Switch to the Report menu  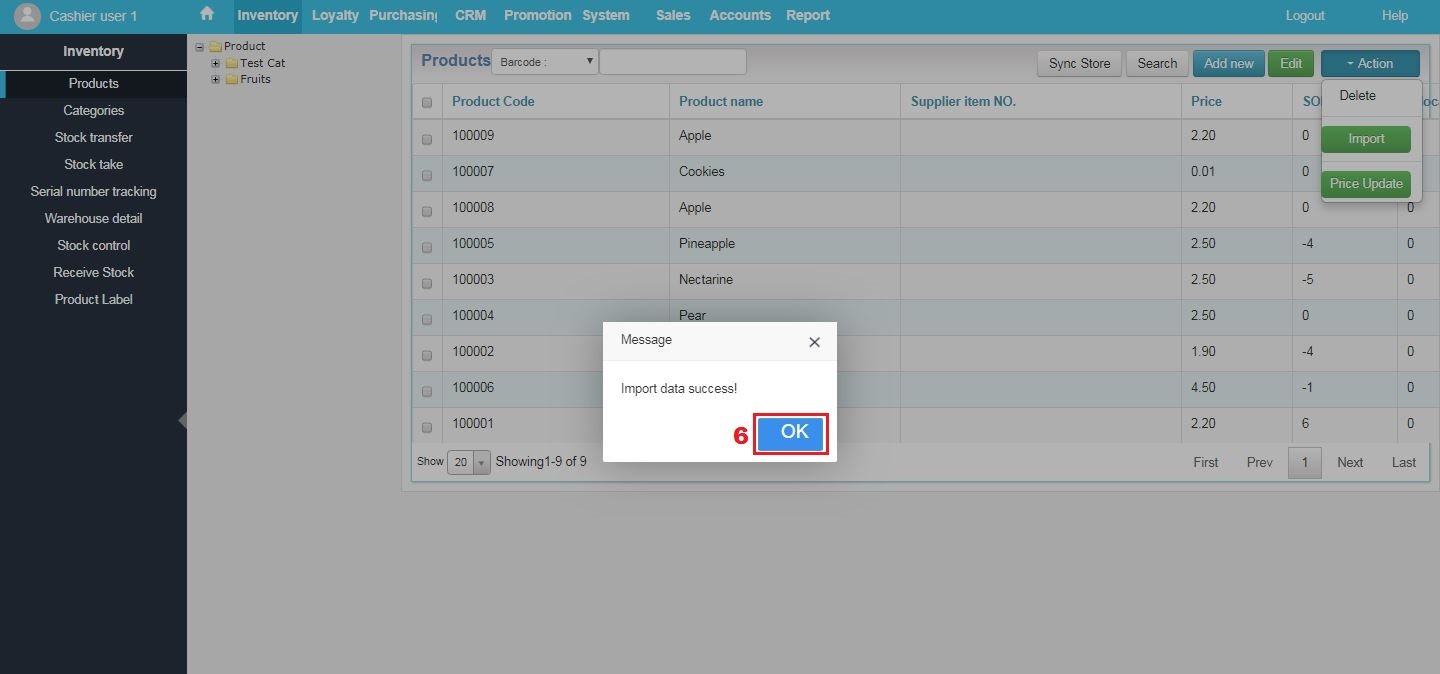[807, 15]
